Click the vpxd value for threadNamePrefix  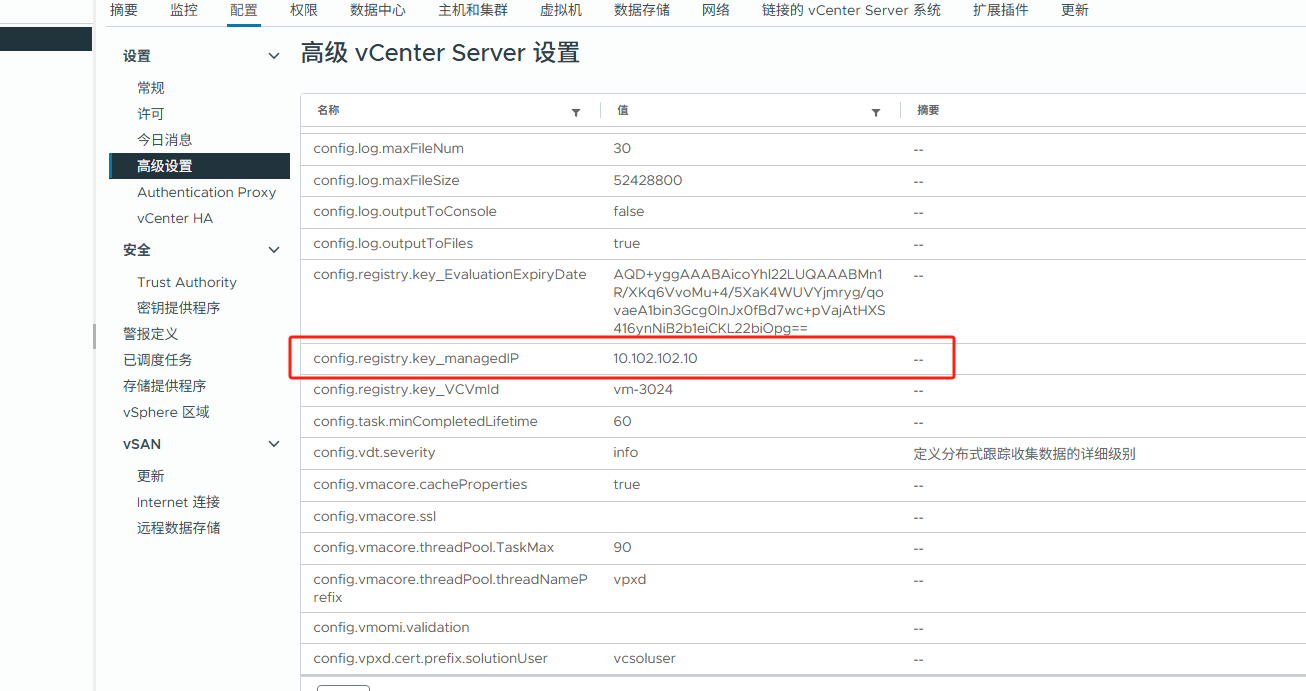629,579
